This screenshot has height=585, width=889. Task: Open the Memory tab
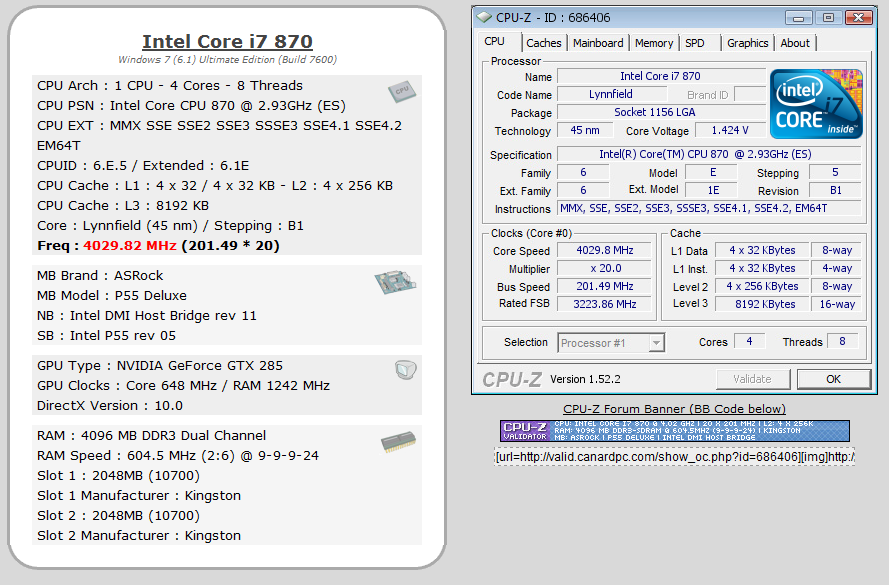[x=654, y=43]
